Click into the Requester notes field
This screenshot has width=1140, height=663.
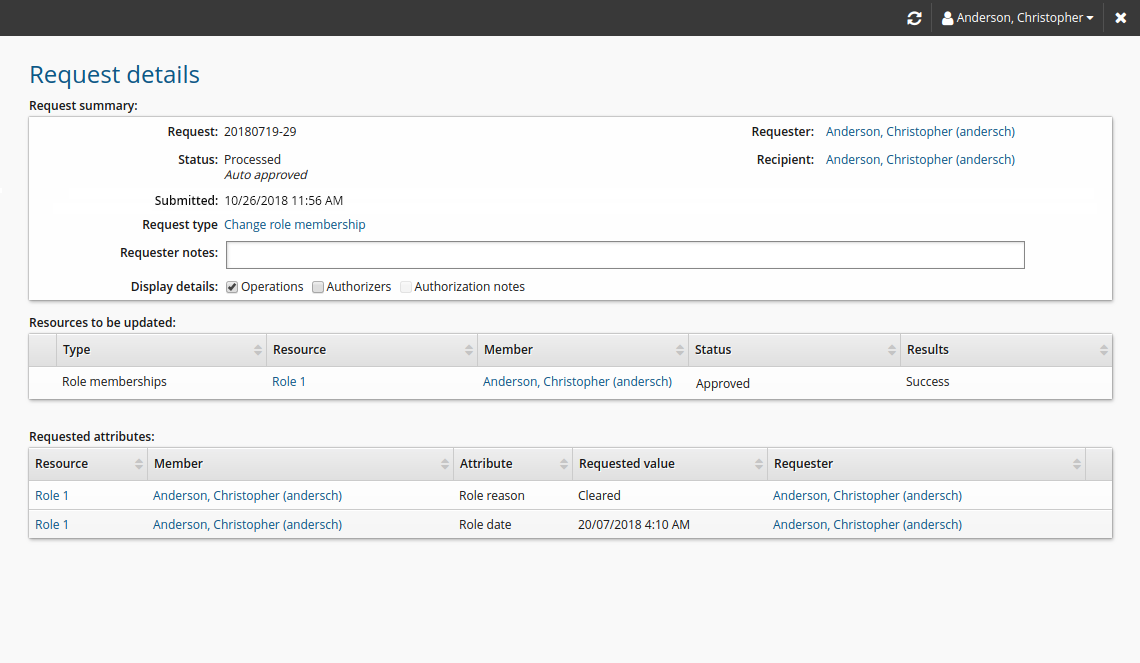point(625,255)
